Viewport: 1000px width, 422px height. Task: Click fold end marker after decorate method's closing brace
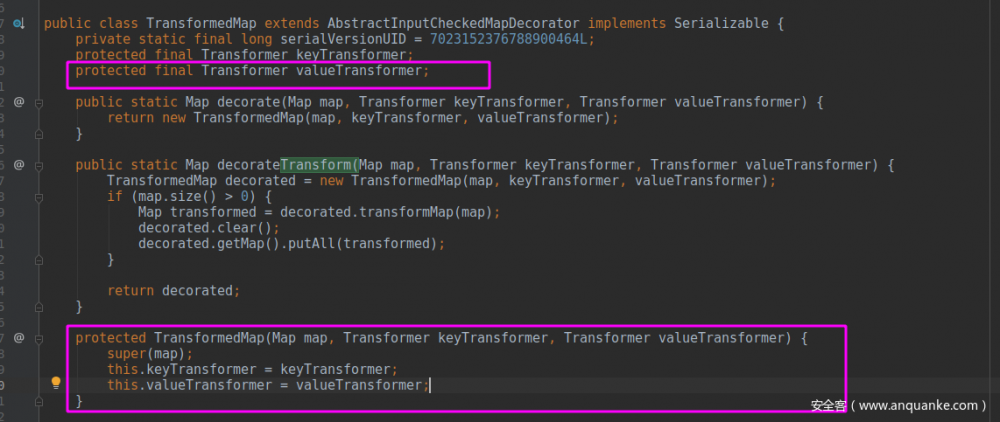point(39,134)
